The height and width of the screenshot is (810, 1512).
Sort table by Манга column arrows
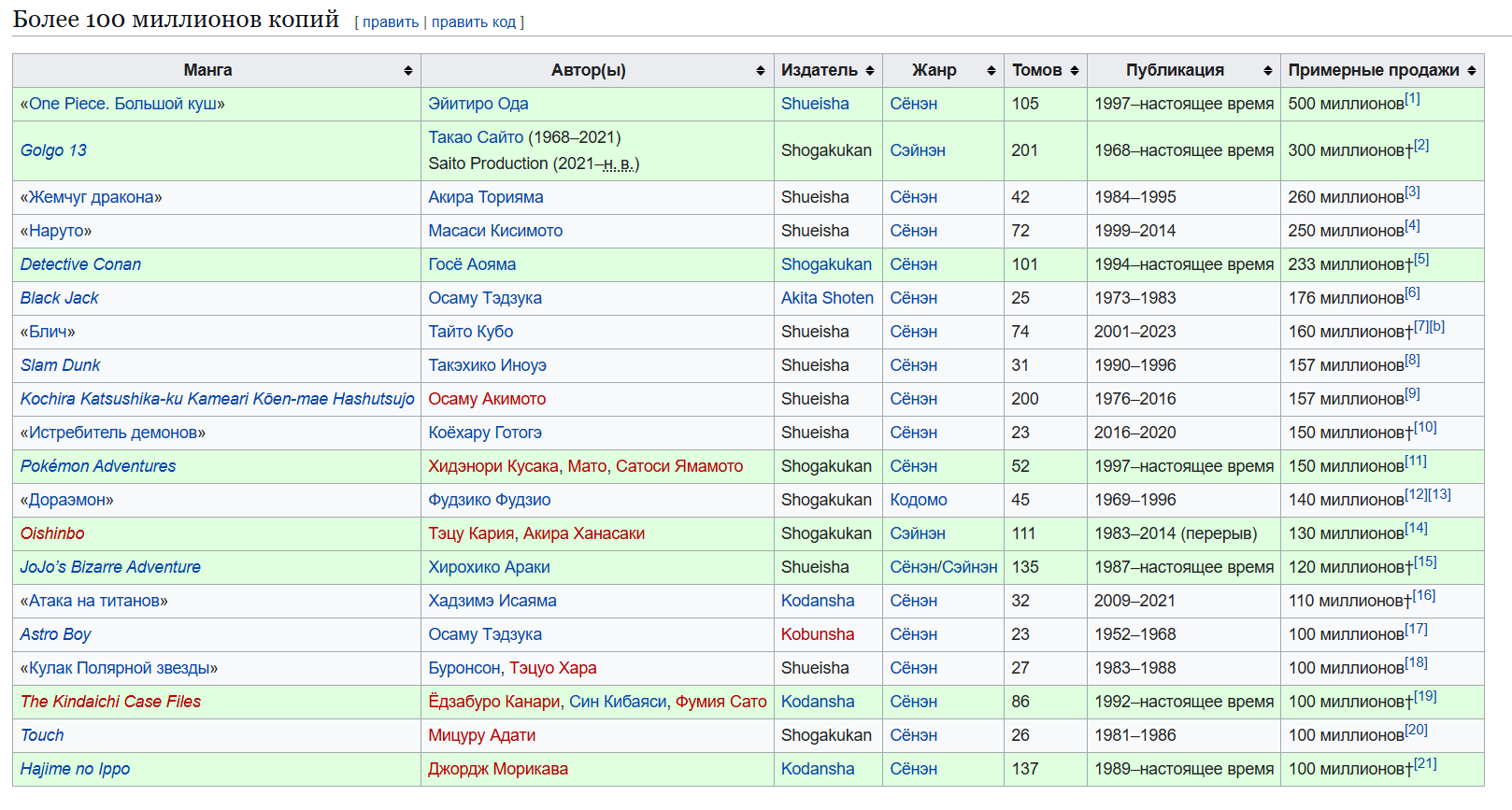407,71
